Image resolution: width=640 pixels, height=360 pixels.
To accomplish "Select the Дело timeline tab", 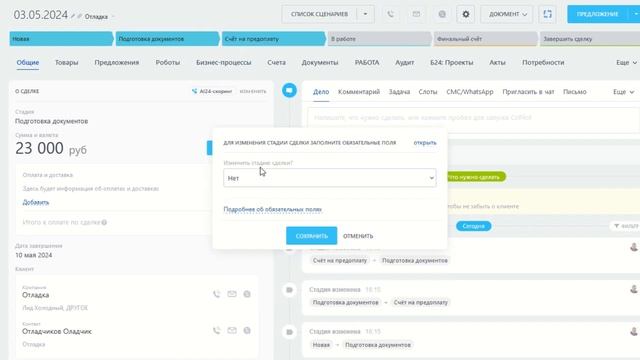I will coord(321,92).
